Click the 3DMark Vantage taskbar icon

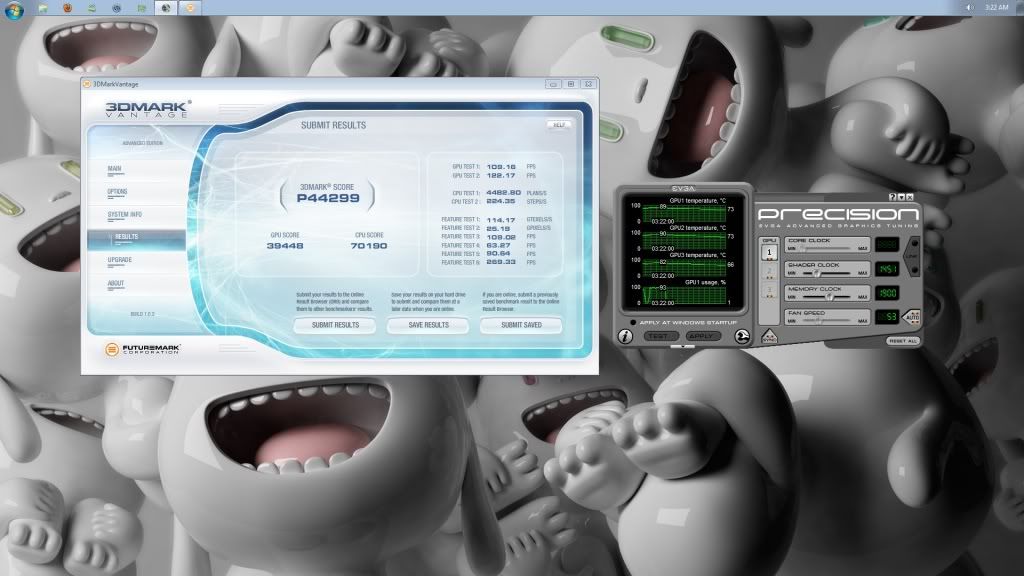point(164,7)
